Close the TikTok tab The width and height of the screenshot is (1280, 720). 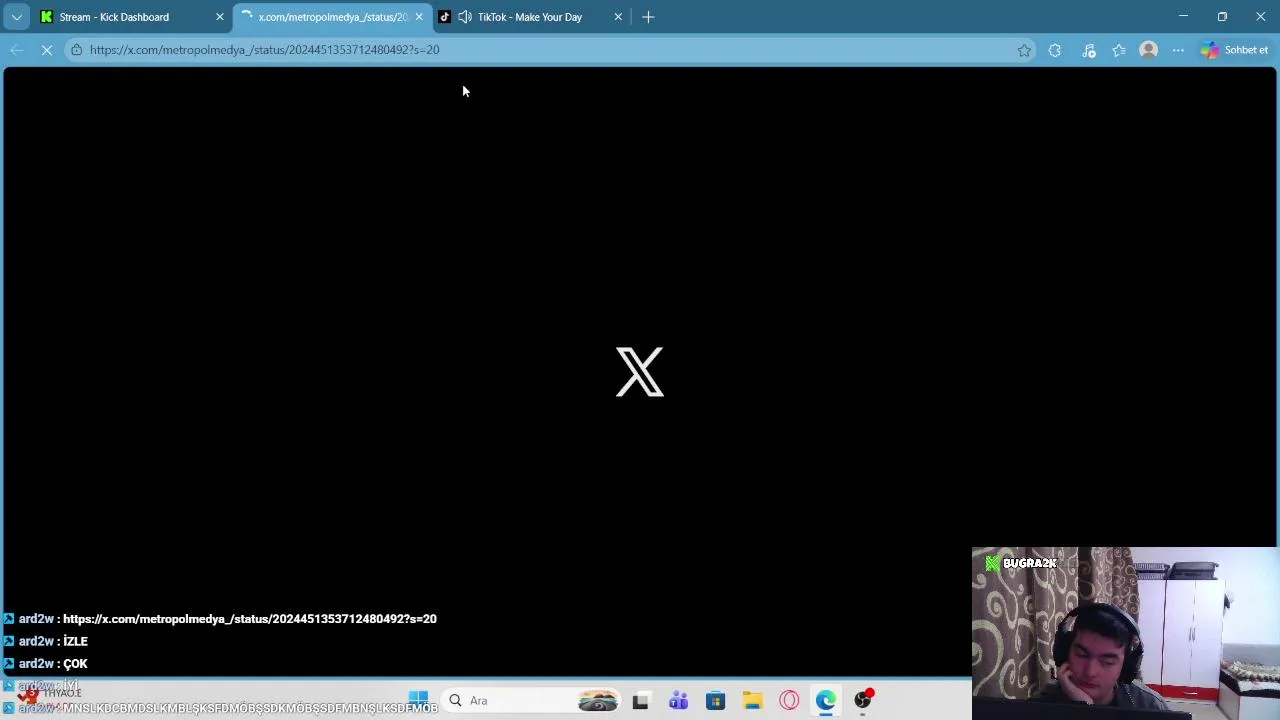tap(618, 17)
